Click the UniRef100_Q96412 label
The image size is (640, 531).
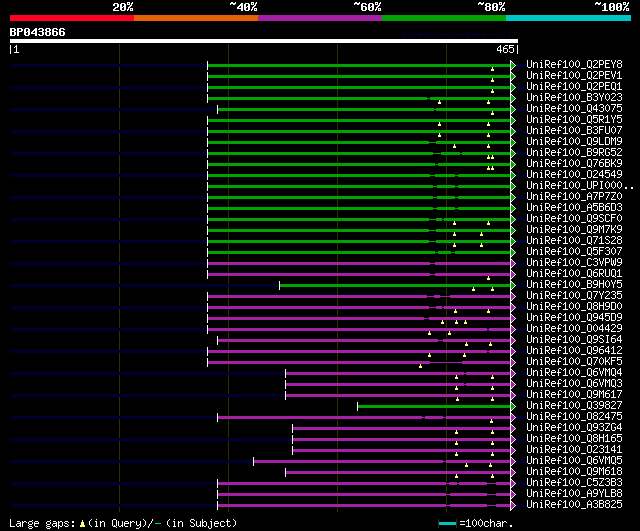(574, 351)
